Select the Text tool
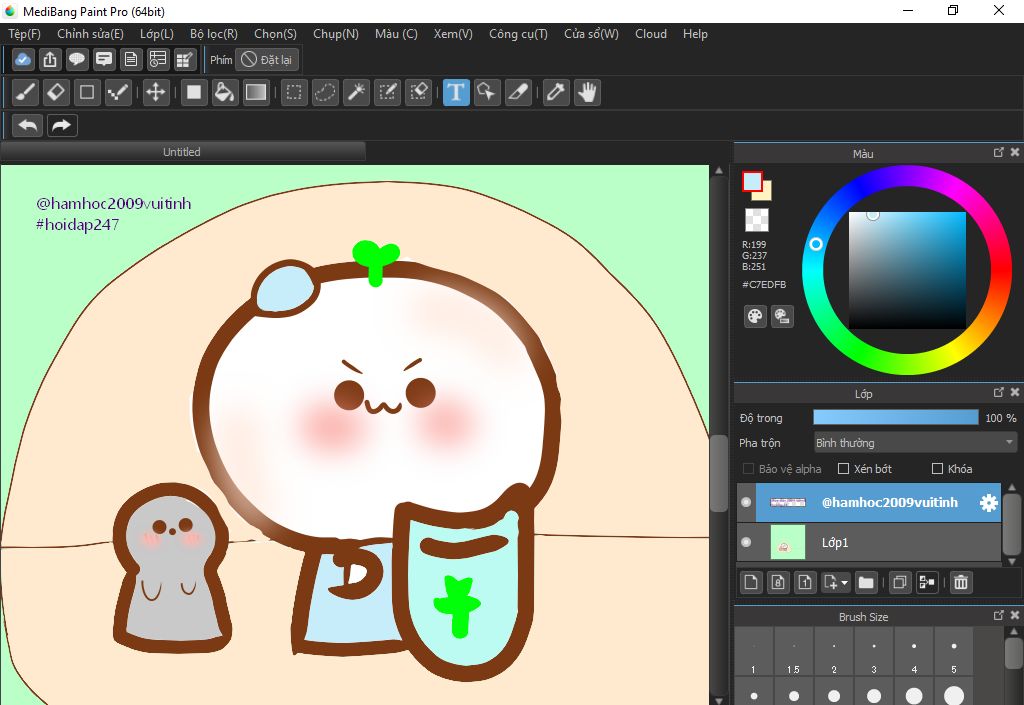This screenshot has width=1024, height=705. coord(456,93)
